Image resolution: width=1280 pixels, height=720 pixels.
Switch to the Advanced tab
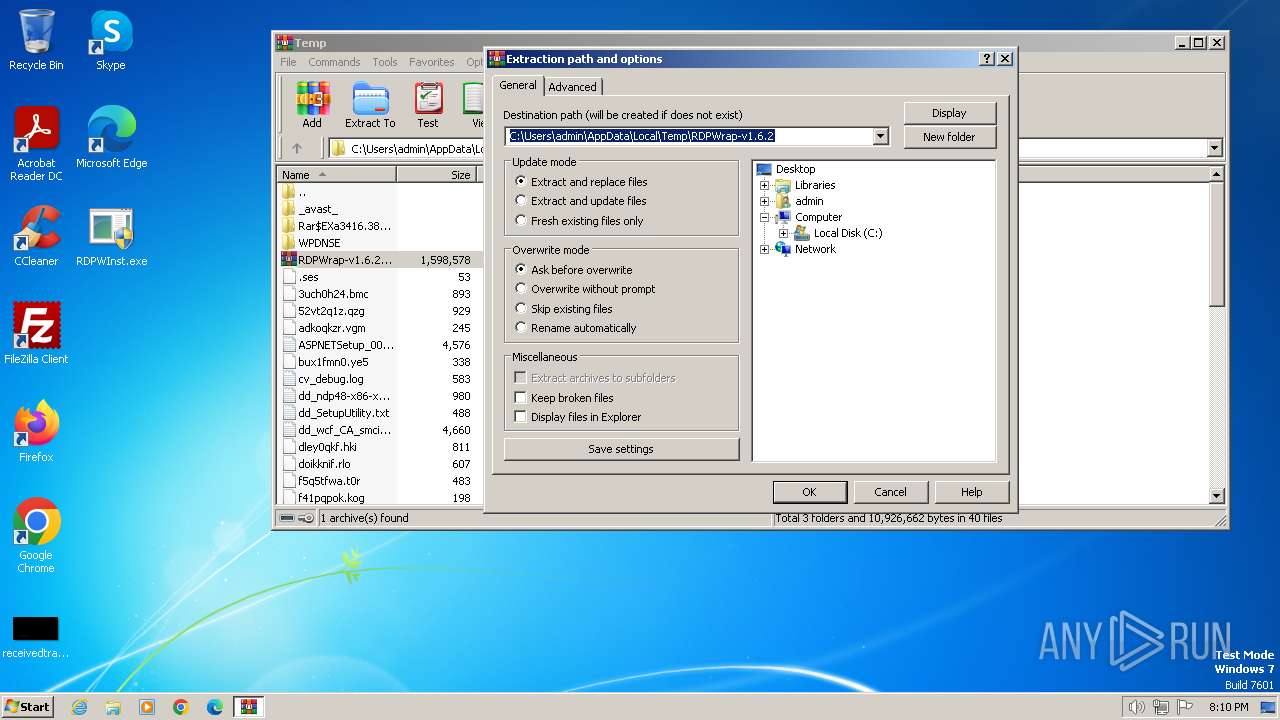coord(572,87)
